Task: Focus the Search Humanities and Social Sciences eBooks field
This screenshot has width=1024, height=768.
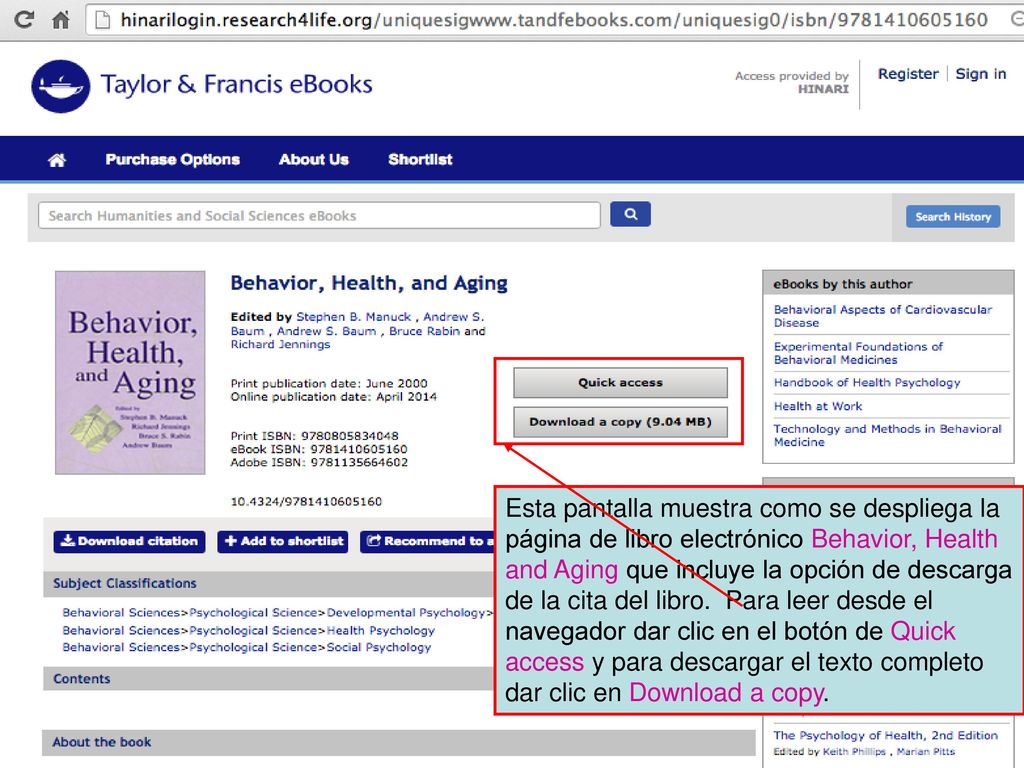Action: (x=319, y=216)
